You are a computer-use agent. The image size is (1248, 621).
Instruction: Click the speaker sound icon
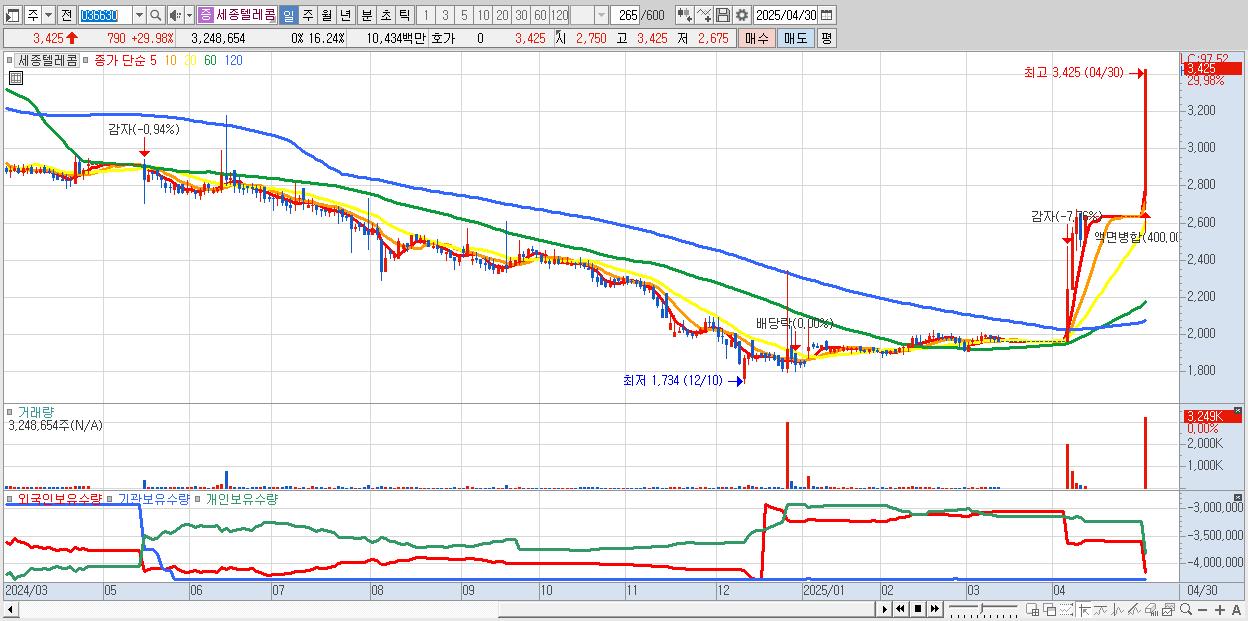175,15
